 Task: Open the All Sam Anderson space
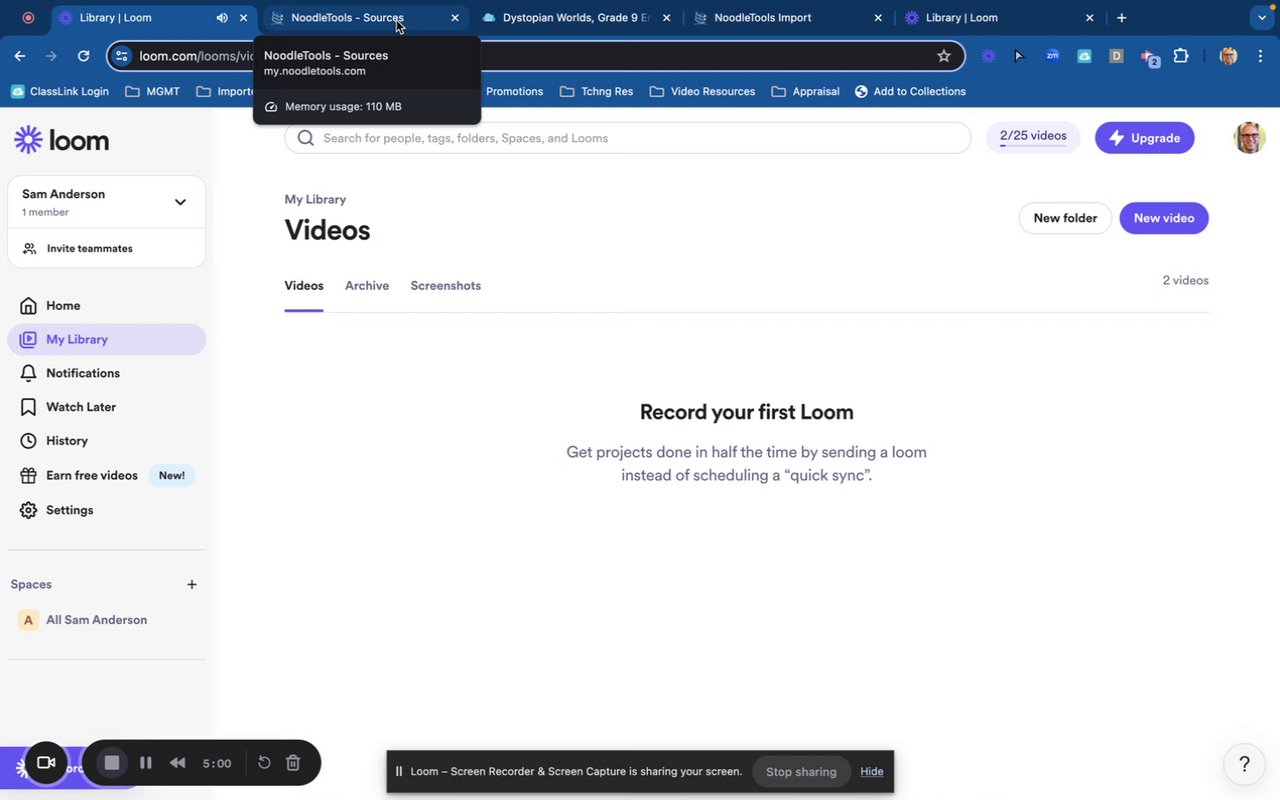(106, 620)
